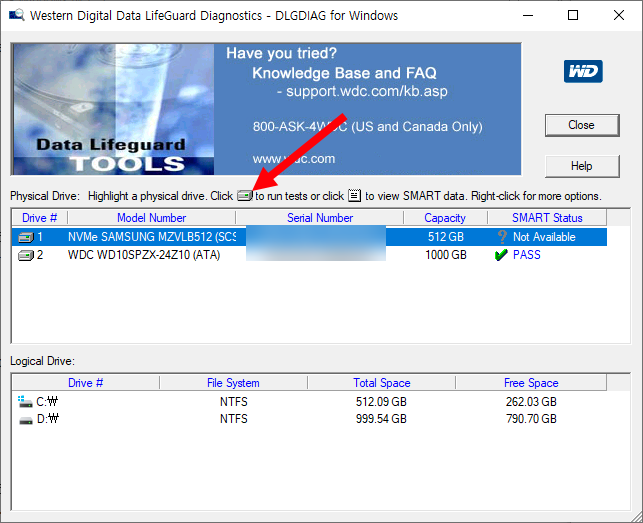Click the C: drive NTFS cell
The image size is (643, 523).
(x=233, y=402)
